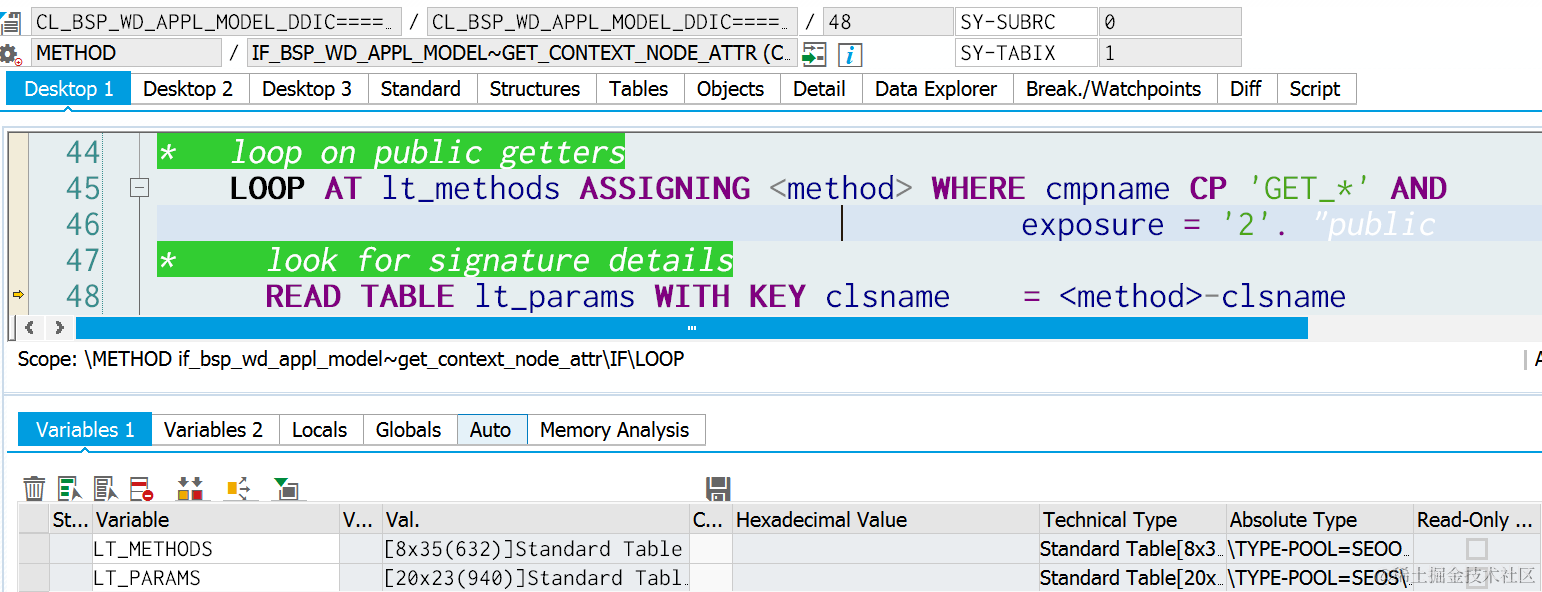The height and width of the screenshot is (592, 1542).
Task: Open the Break./Watchpoints tab
Action: (x=1114, y=89)
